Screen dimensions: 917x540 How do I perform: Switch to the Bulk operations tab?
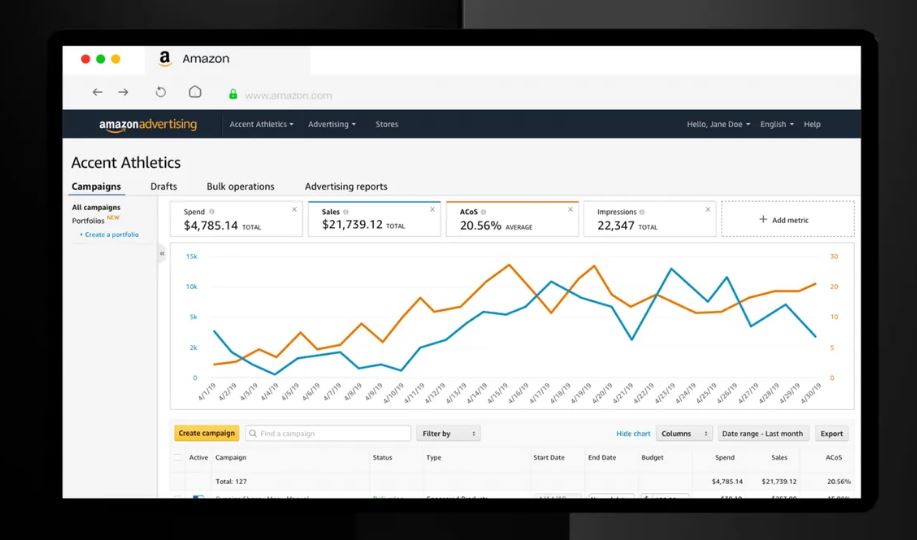[x=240, y=187]
